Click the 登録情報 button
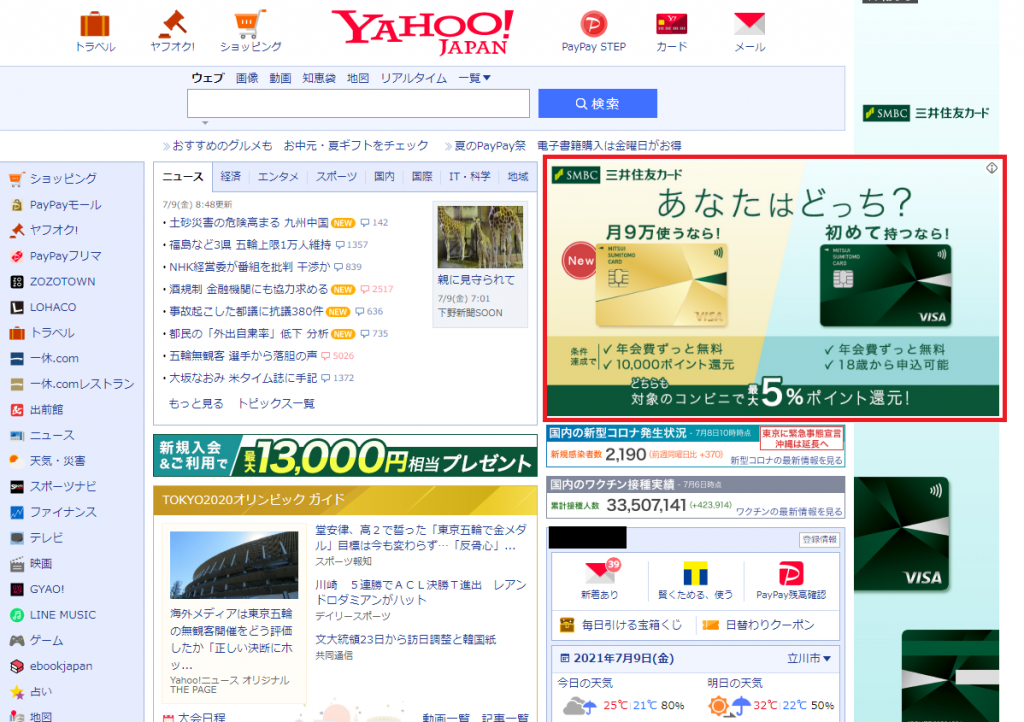Image resolution: width=1024 pixels, height=722 pixels. point(819,540)
